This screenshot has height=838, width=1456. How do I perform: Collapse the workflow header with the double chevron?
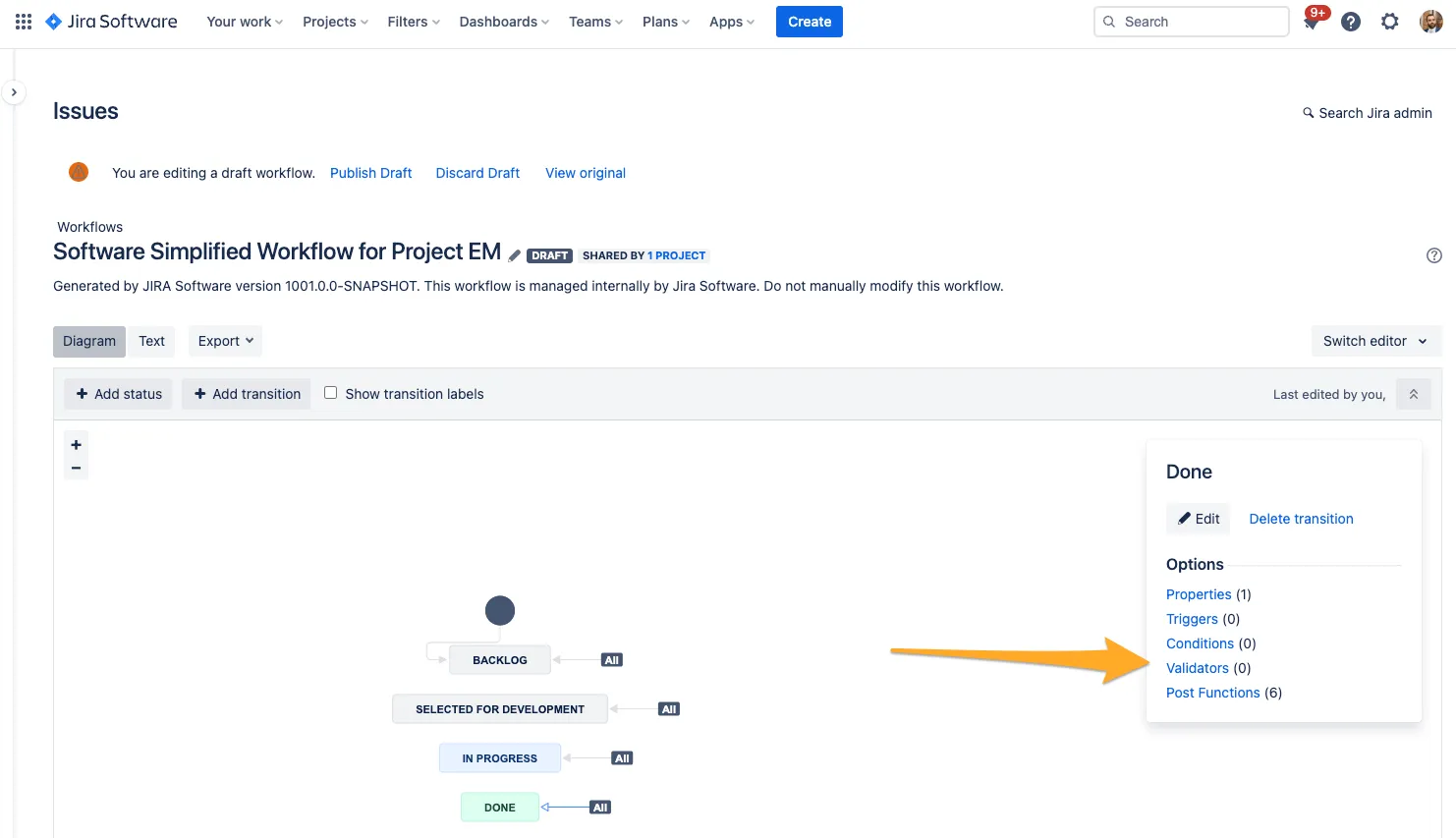1413,394
